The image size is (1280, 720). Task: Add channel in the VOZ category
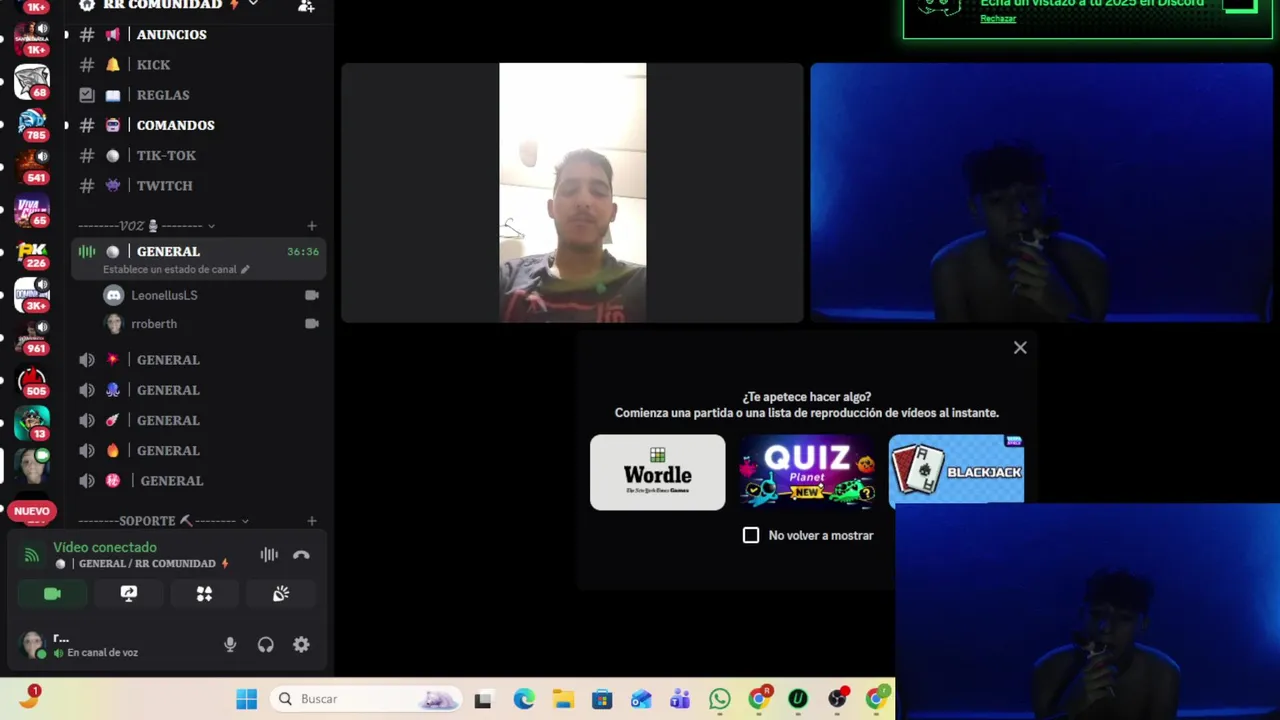[x=312, y=226]
